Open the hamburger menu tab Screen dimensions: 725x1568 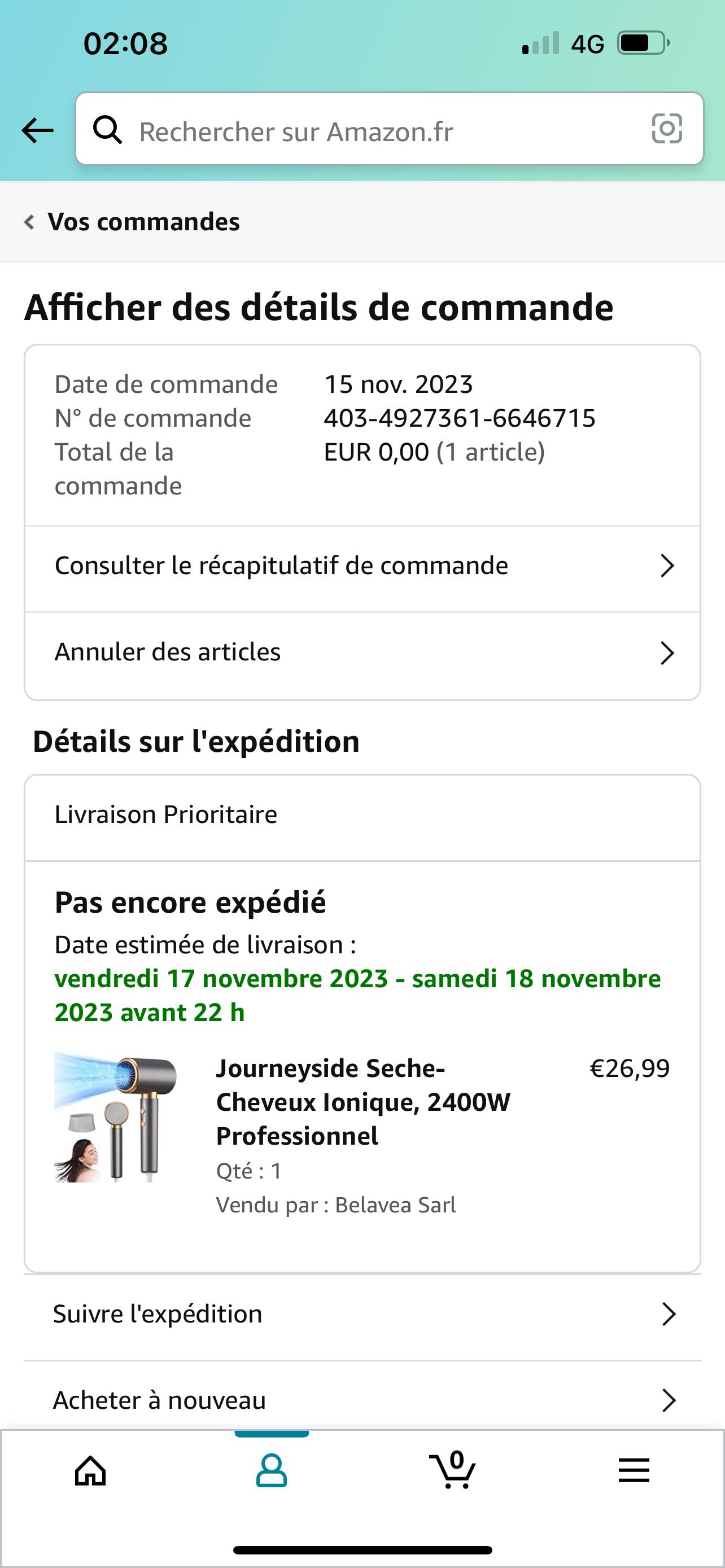(x=634, y=1471)
